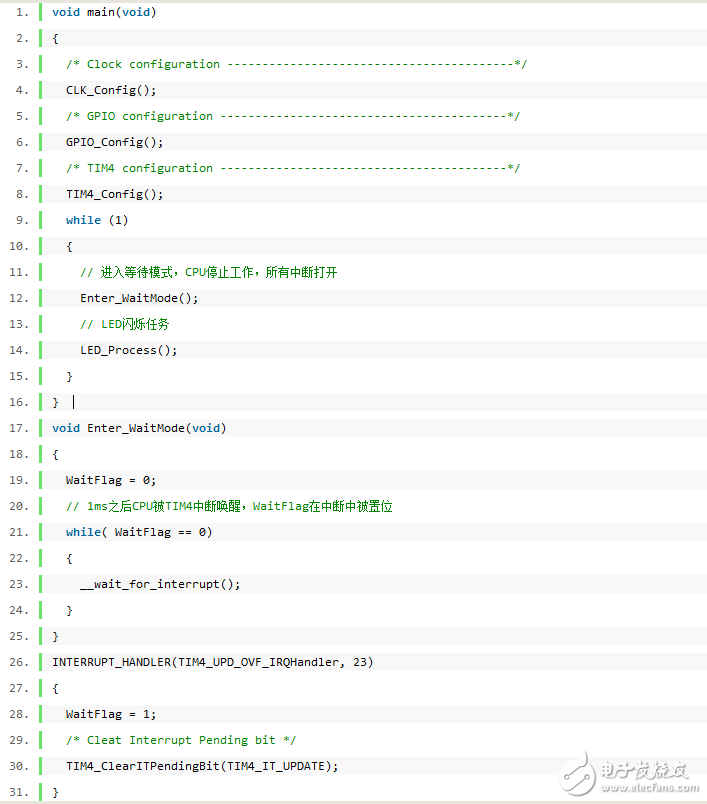The image size is (707, 804).
Task: Click the TIM4_Config() function call
Action: pos(114,194)
